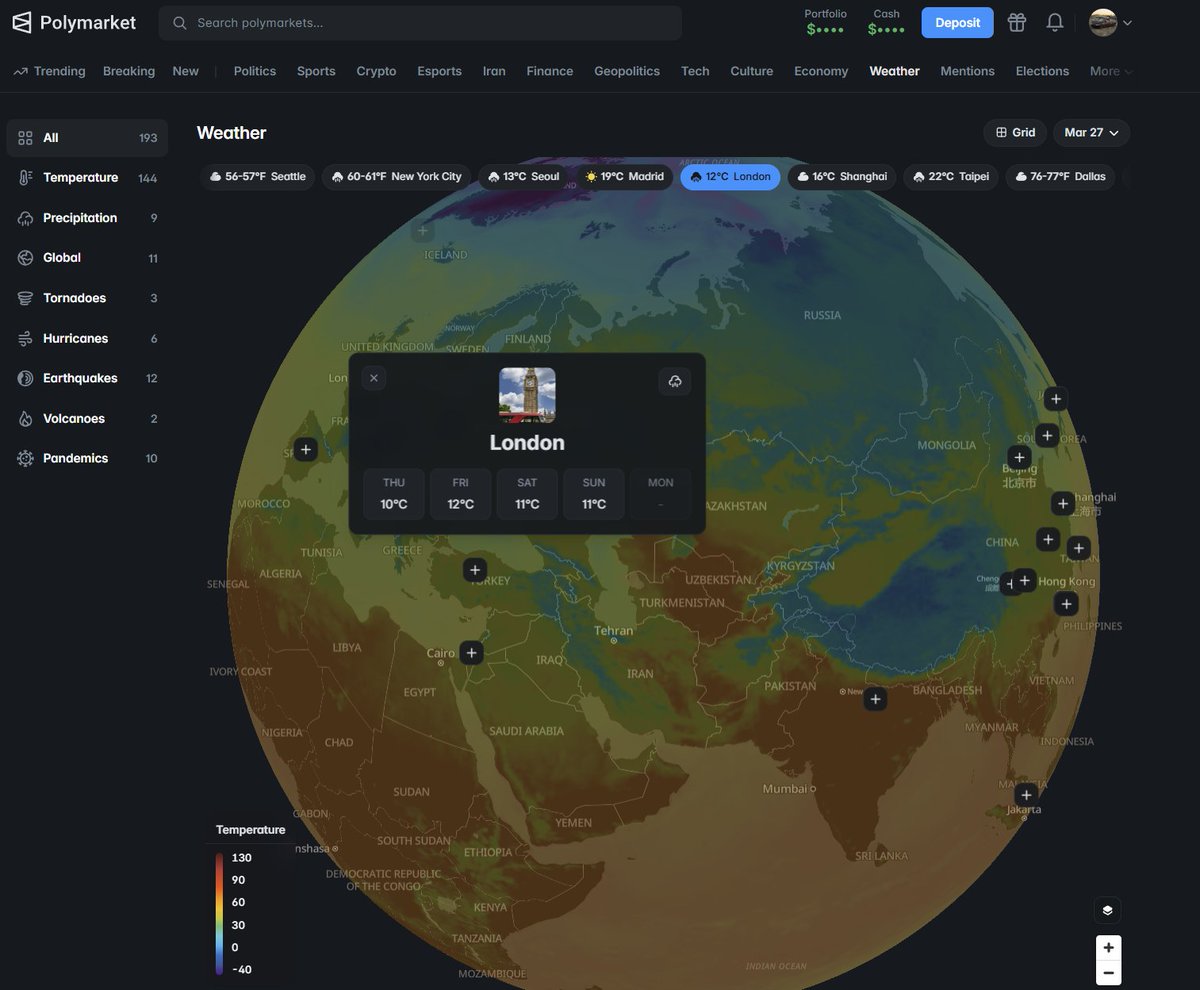Viewport: 1200px width, 990px height.
Task: Open the Geopolitics category
Action: coord(627,71)
